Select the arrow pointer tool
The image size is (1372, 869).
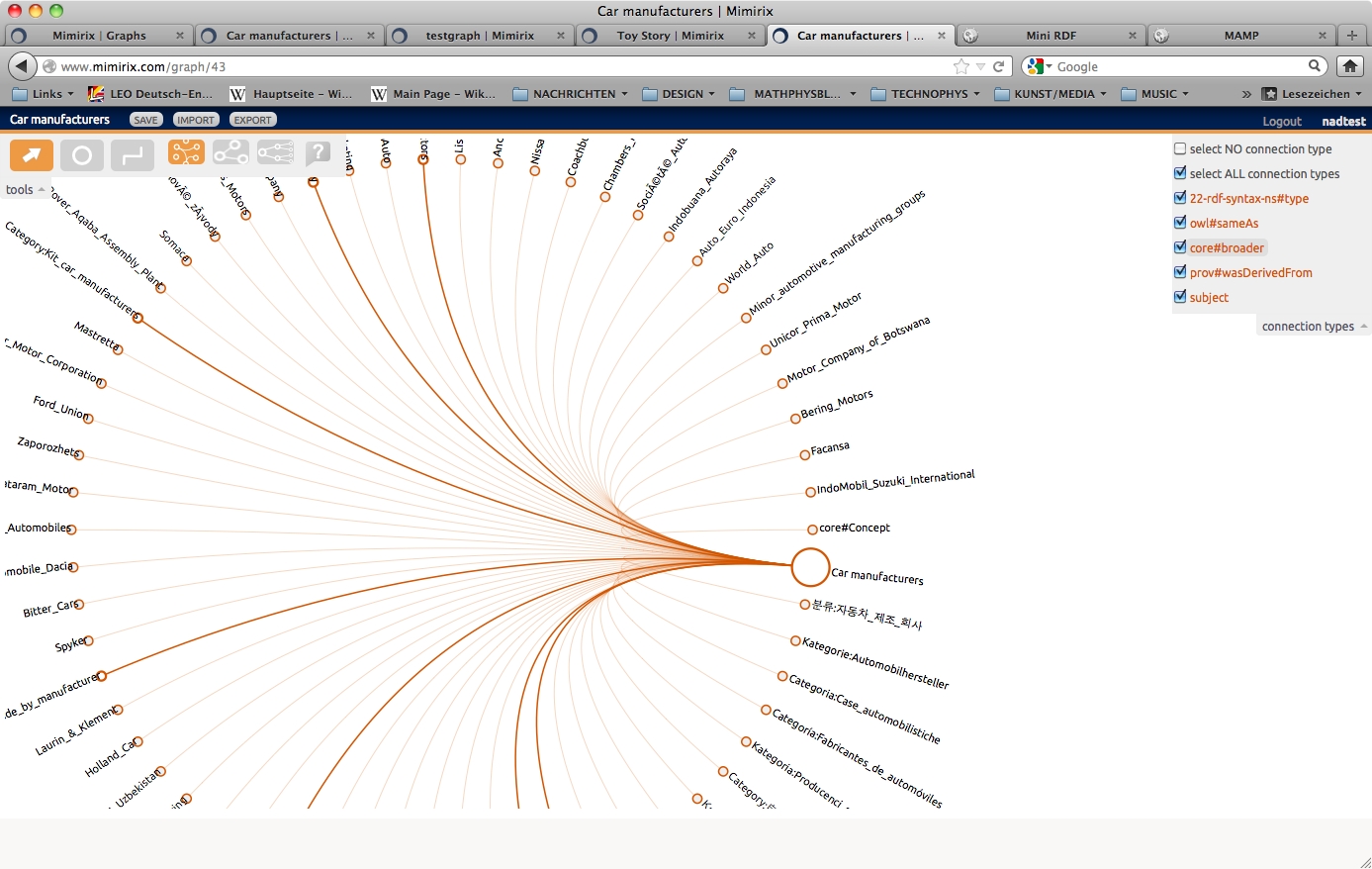[32, 155]
